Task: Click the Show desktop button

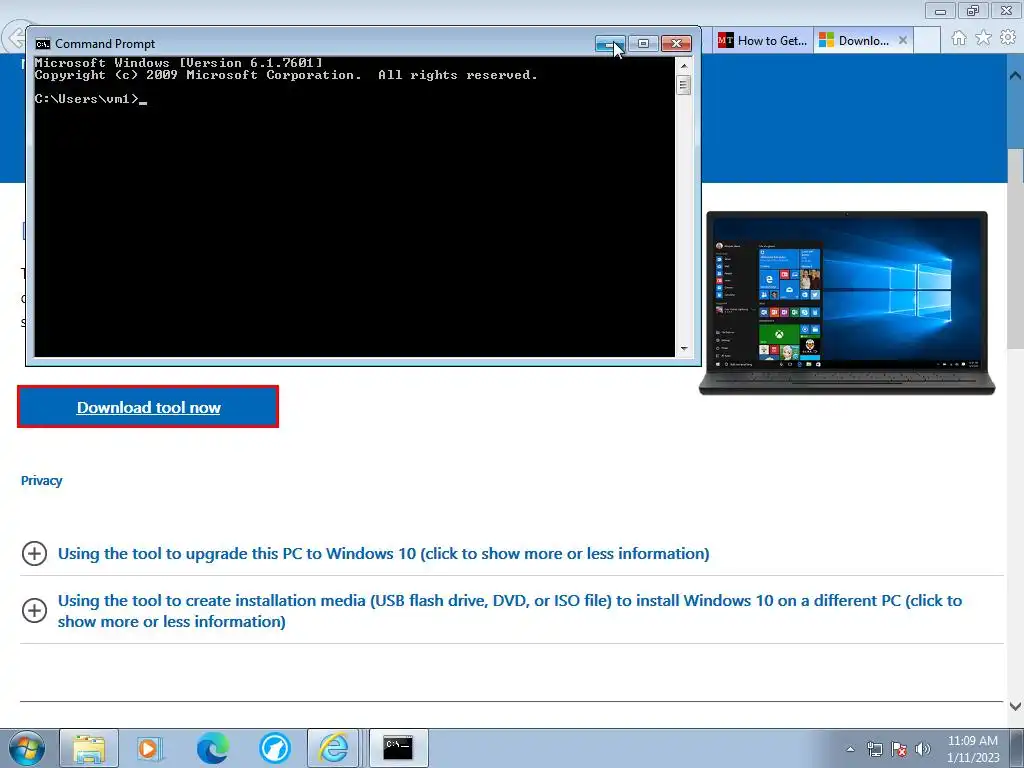Action: [1017, 748]
